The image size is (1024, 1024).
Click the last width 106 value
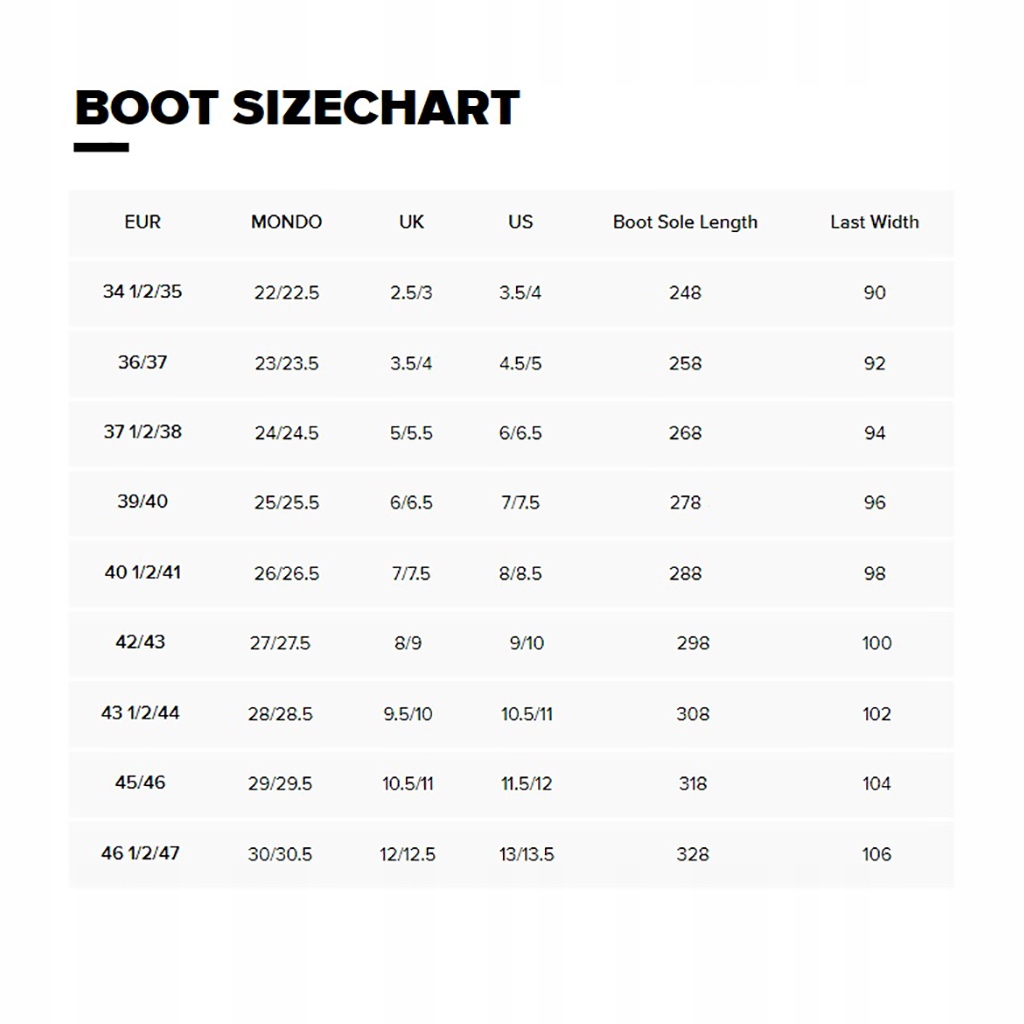click(876, 854)
